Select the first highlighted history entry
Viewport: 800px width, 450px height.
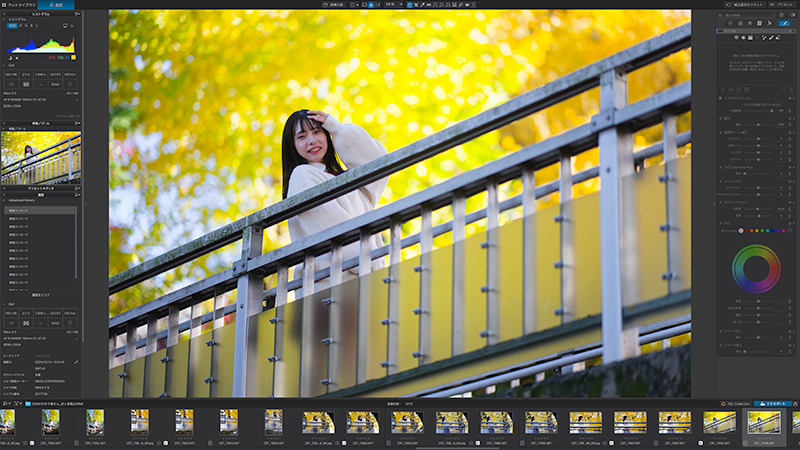40,210
